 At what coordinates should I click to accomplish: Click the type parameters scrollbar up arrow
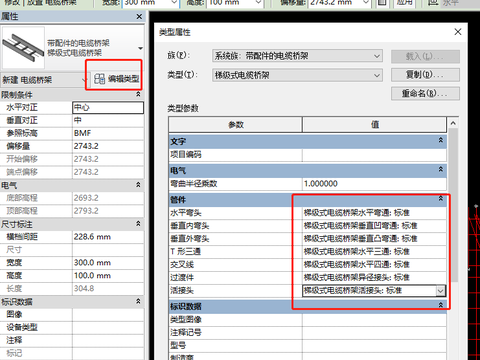pos(453,123)
